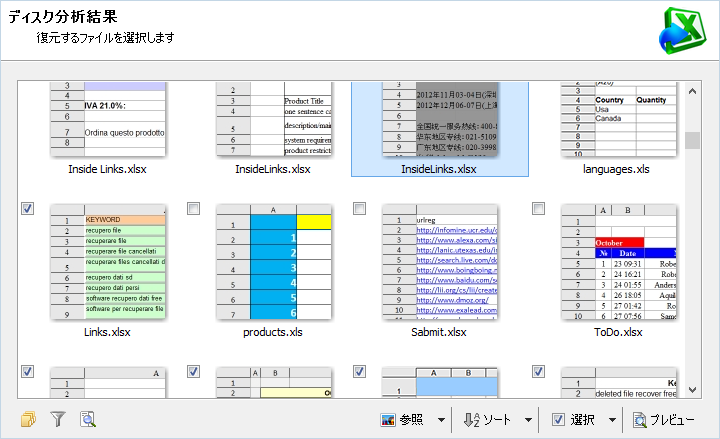Uncheck the Links.xlsx checkbox

(28, 208)
